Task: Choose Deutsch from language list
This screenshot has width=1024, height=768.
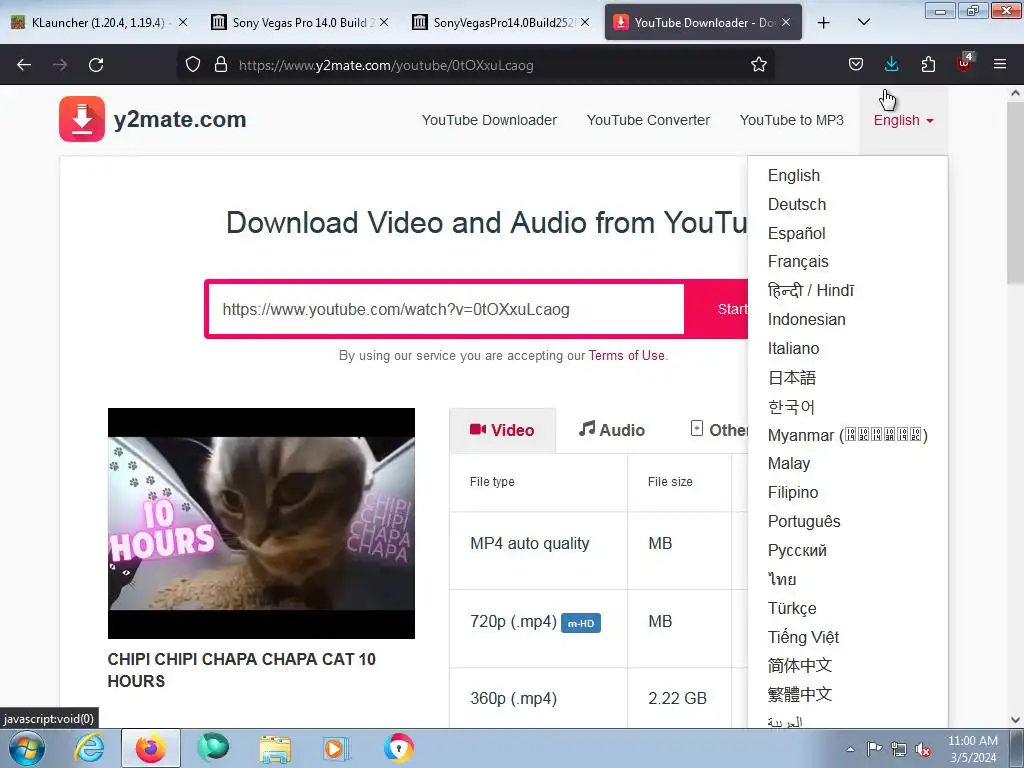Action: tap(797, 204)
